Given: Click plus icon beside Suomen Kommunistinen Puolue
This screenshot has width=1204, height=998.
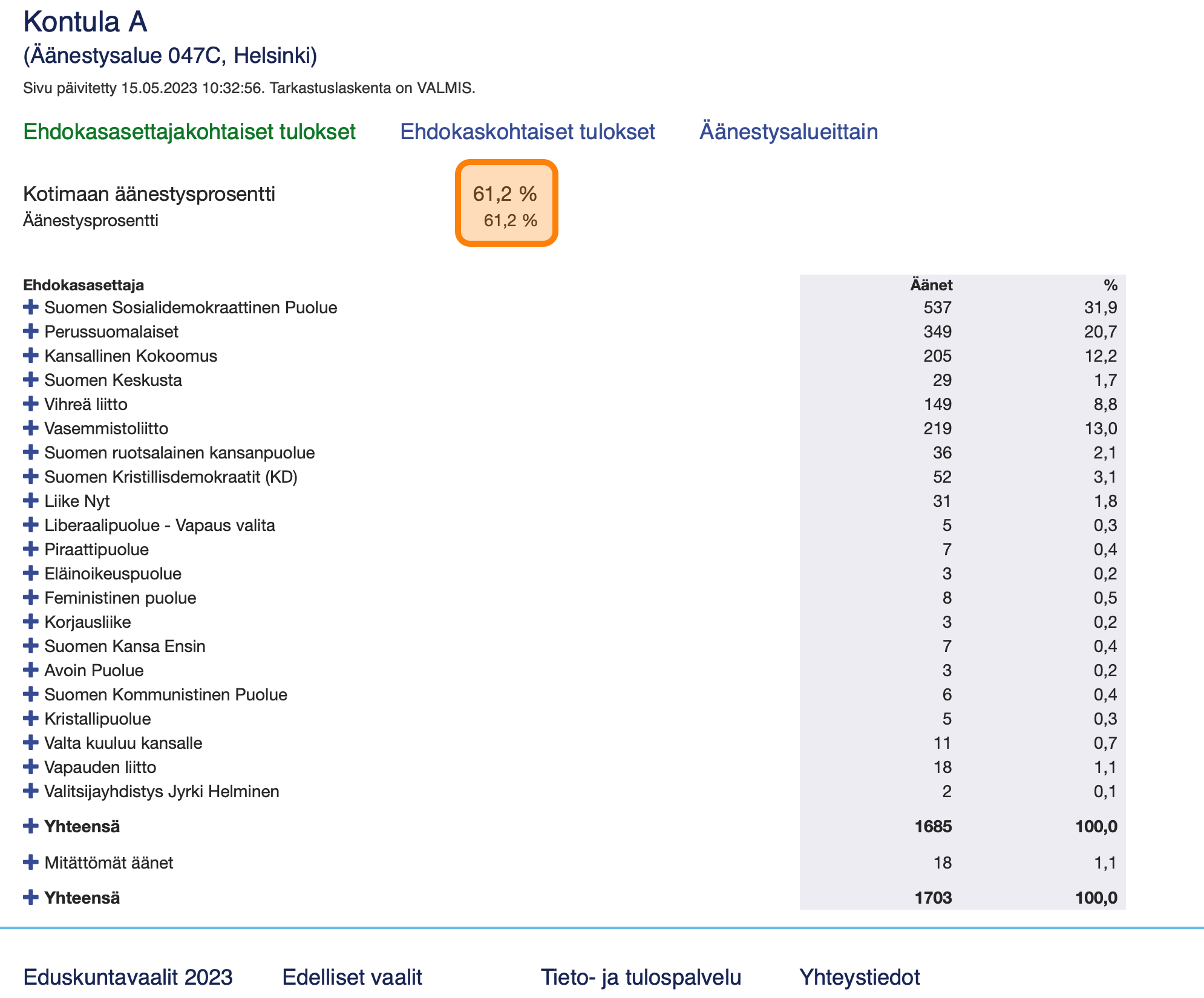Looking at the screenshot, I should [30, 694].
